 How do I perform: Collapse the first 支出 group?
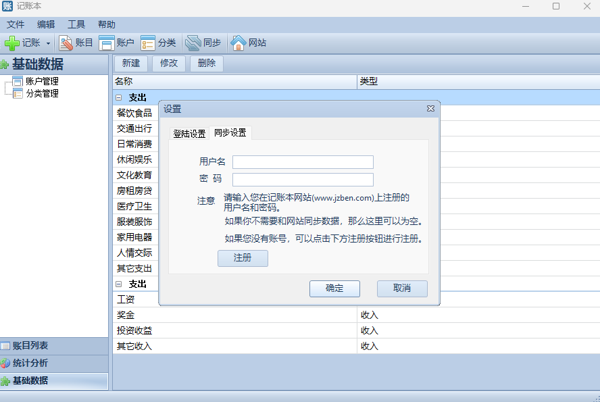pos(119,98)
